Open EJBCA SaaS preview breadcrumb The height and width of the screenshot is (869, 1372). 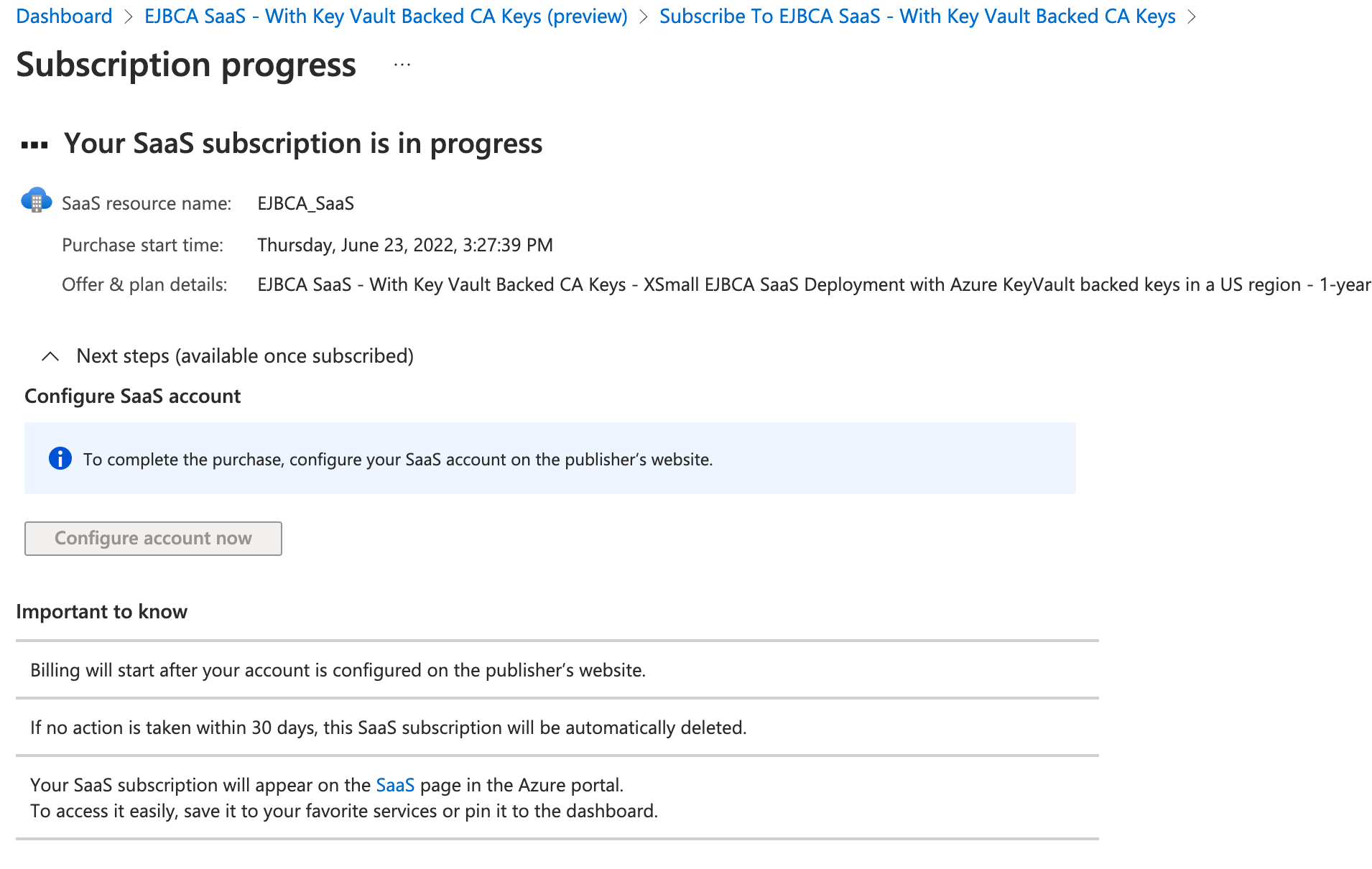(x=386, y=16)
